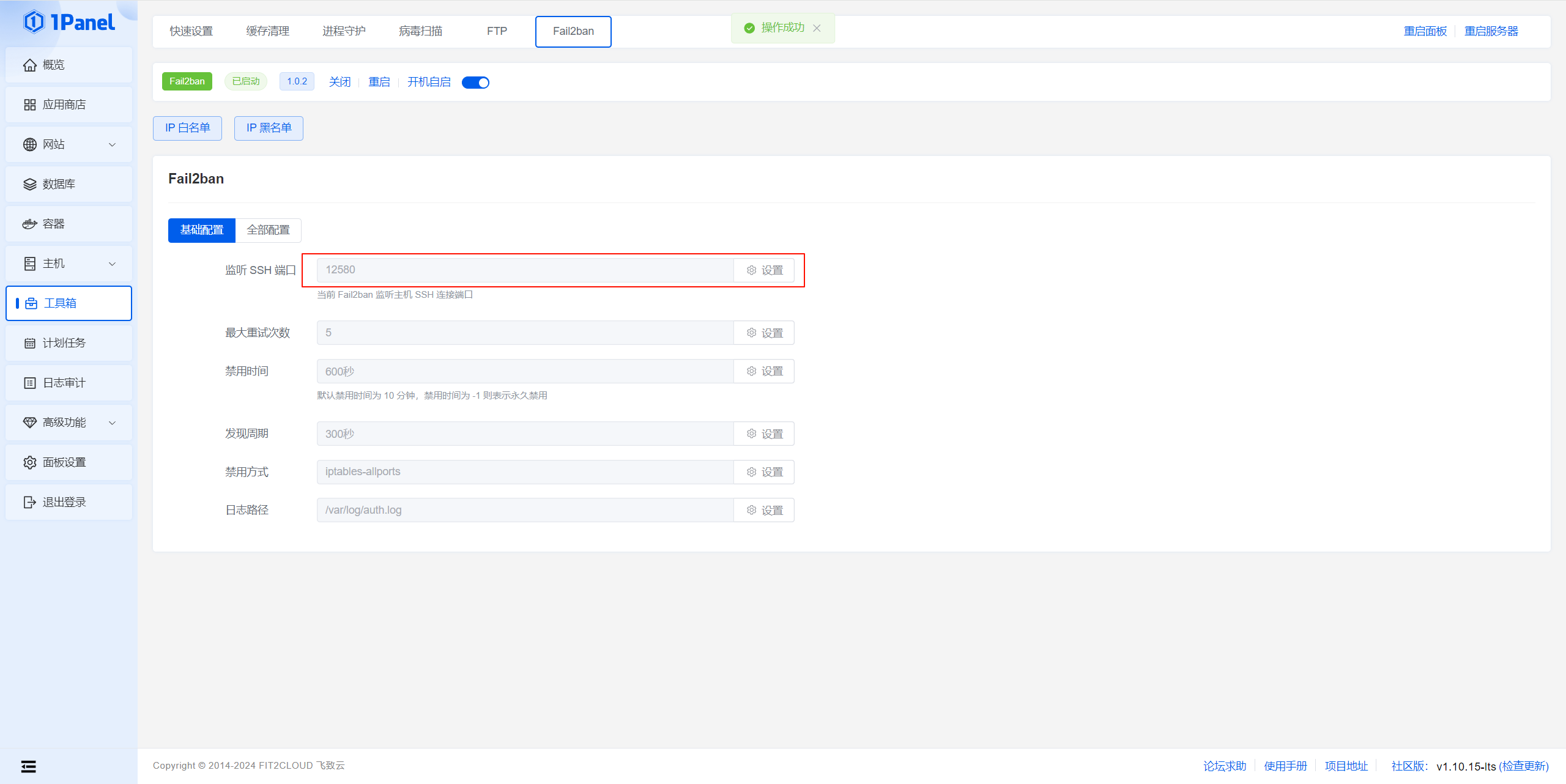Click 设置 for 禁用方式
Screen dimensions: 1566x784
(x=764, y=472)
